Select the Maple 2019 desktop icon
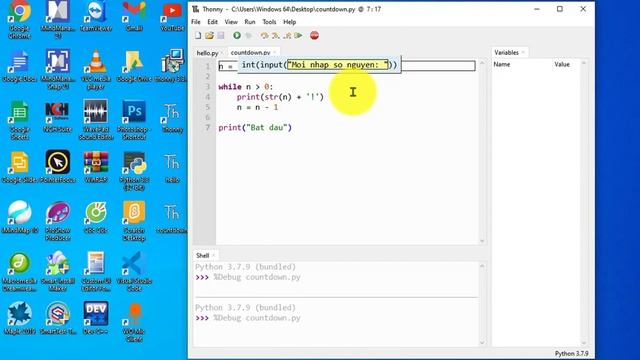Viewport: 640px width, 360px height. click(x=20, y=318)
